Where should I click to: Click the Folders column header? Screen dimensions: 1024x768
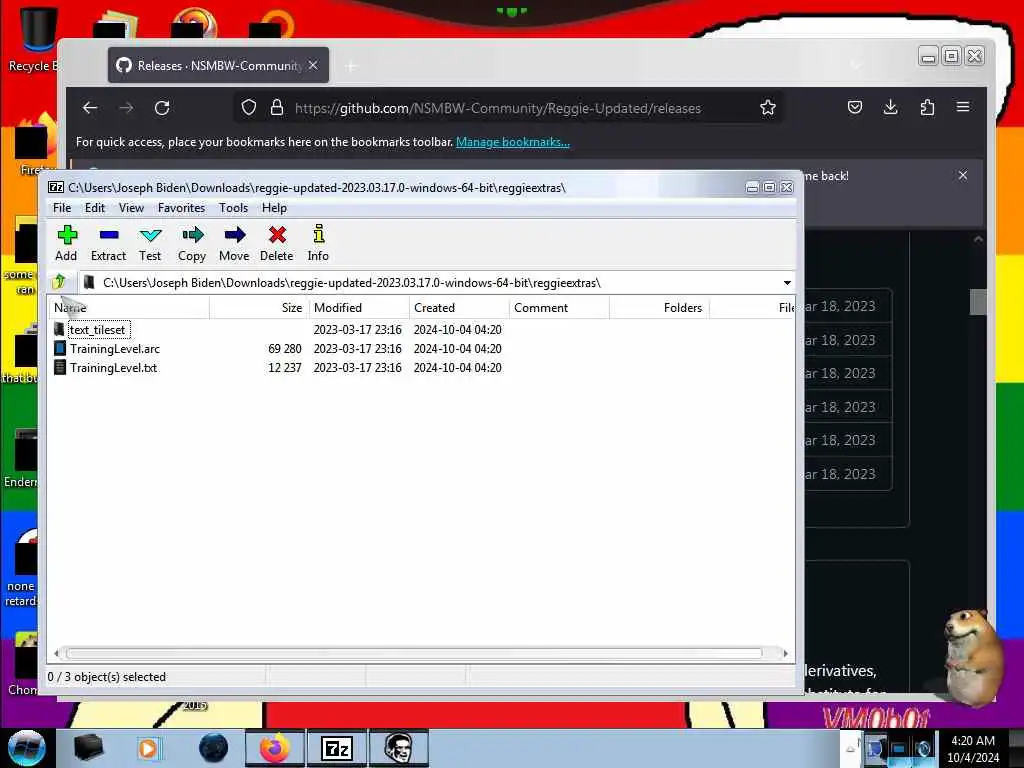pos(660,308)
